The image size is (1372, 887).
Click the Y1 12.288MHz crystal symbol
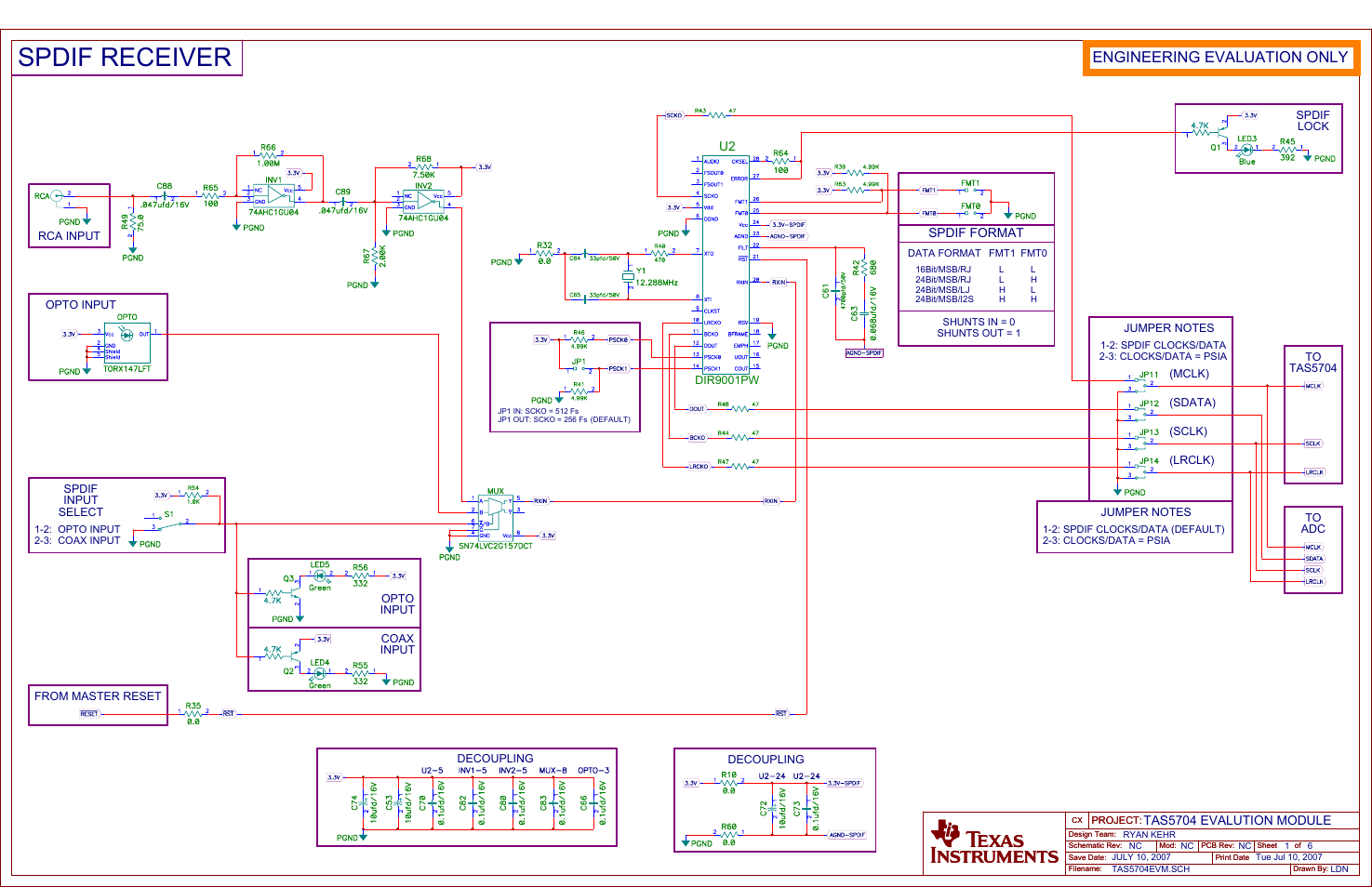[629, 277]
